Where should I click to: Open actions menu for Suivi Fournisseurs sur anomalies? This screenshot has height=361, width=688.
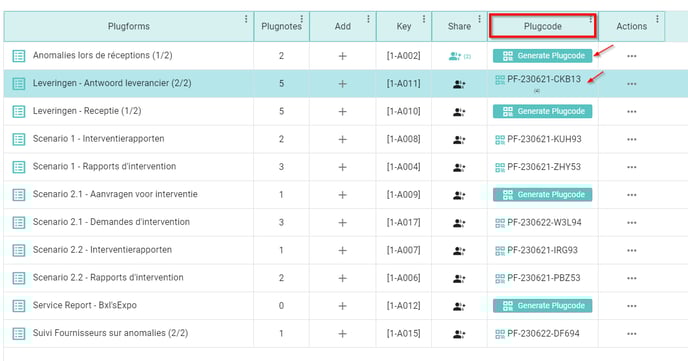(x=632, y=334)
